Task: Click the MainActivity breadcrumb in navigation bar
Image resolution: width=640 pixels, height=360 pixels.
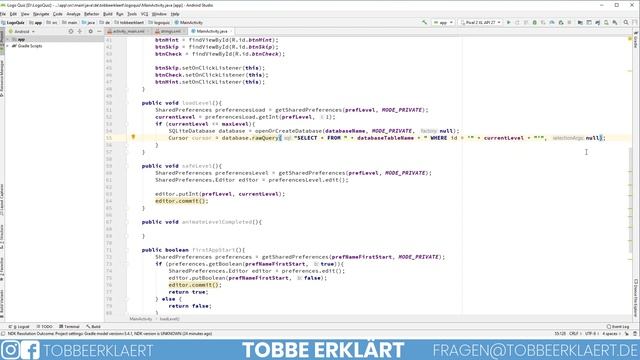Action: click(189, 22)
